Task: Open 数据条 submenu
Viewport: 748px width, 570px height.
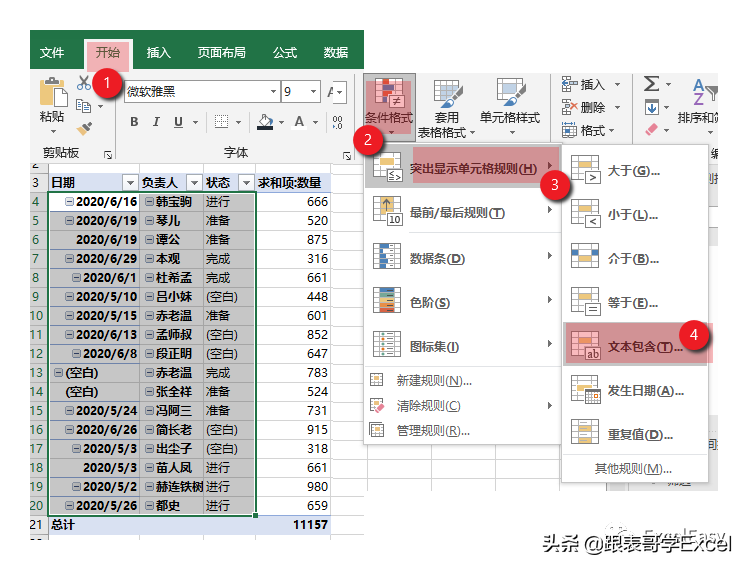Action: click(x=463, y=258)
